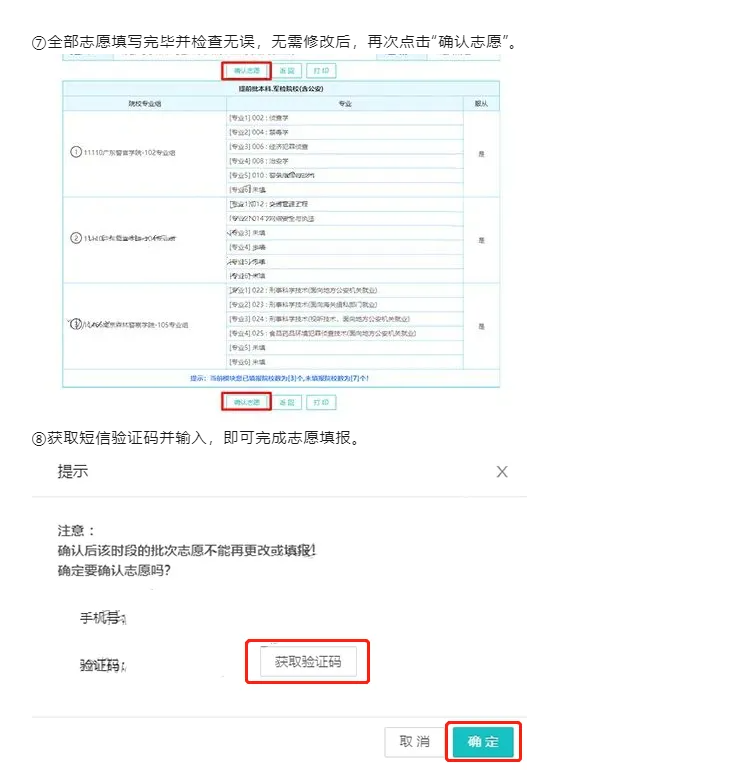Click 返回 button above the table
This screenshot has width=755, height=778.
click(286, 71)
